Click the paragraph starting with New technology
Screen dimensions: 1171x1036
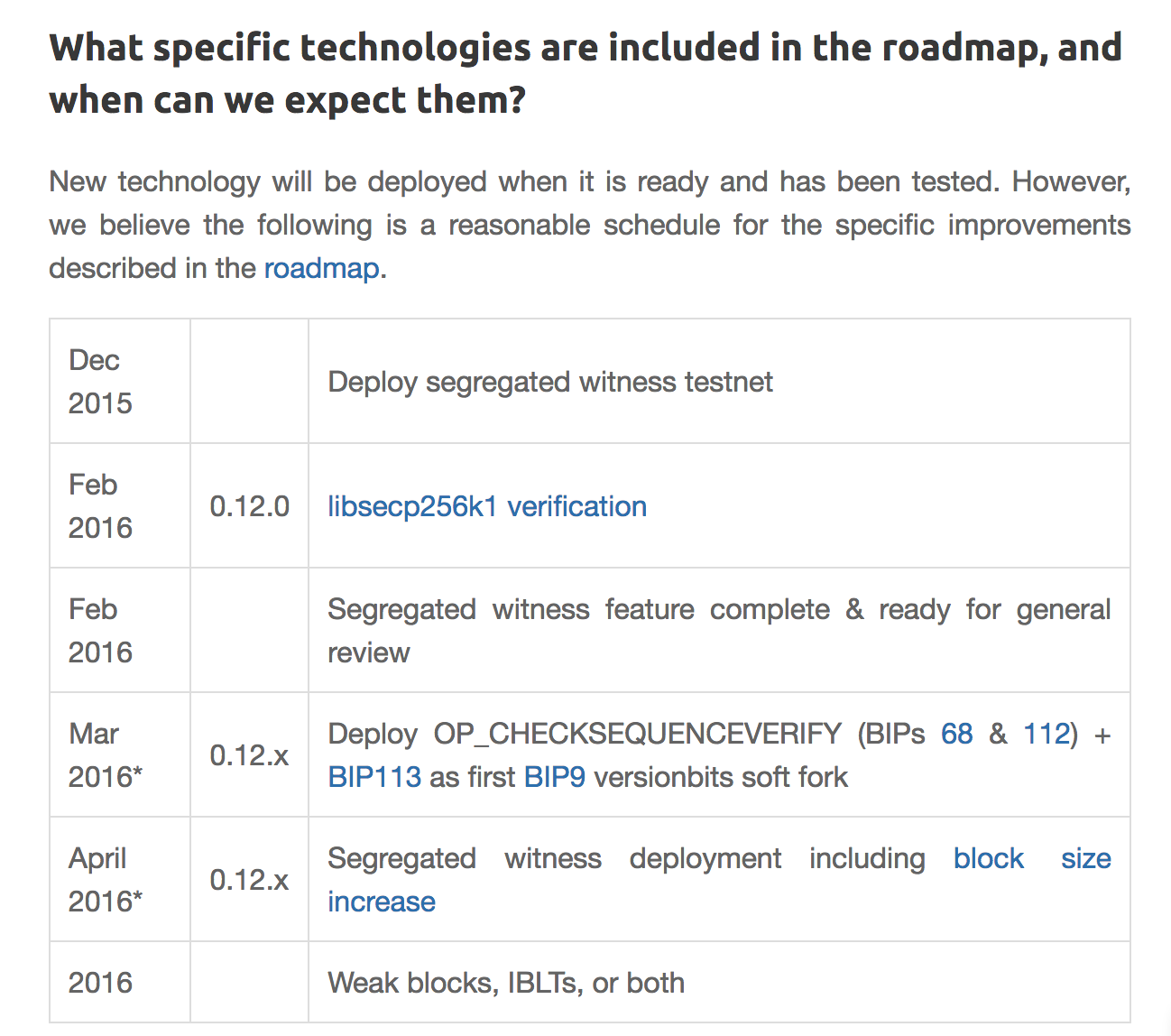589,225
